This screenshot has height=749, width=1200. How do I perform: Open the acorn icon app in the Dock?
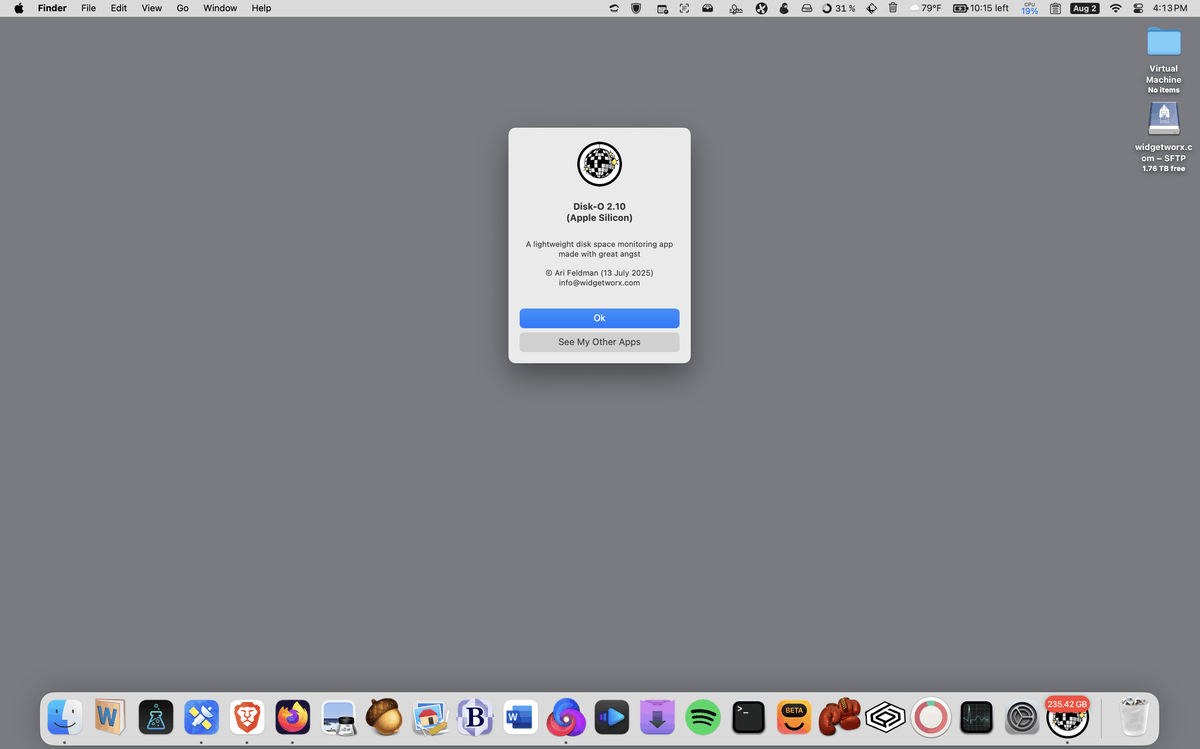point(384,717)
